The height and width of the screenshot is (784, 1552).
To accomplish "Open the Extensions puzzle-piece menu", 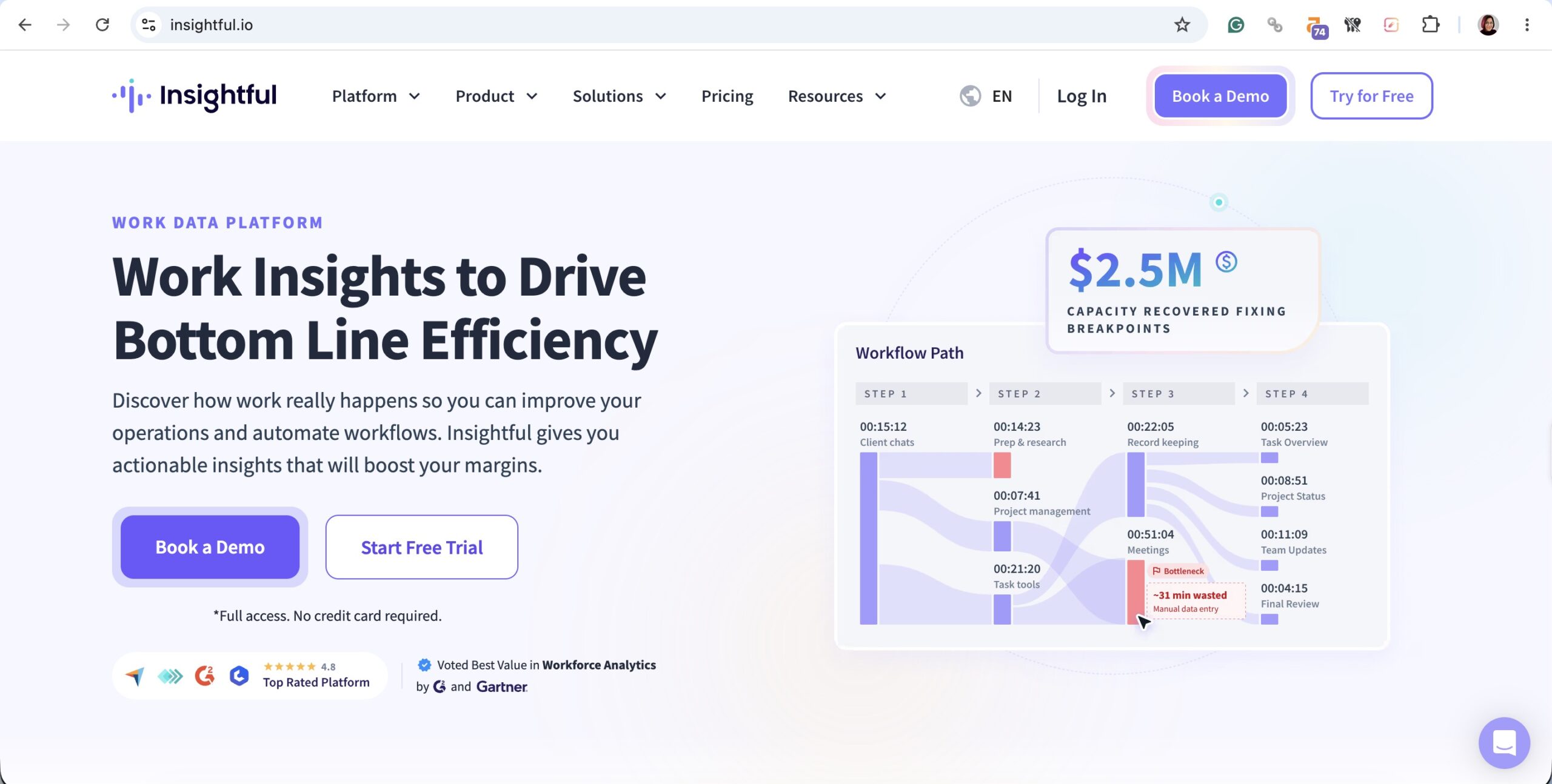I will point(1430,25).
